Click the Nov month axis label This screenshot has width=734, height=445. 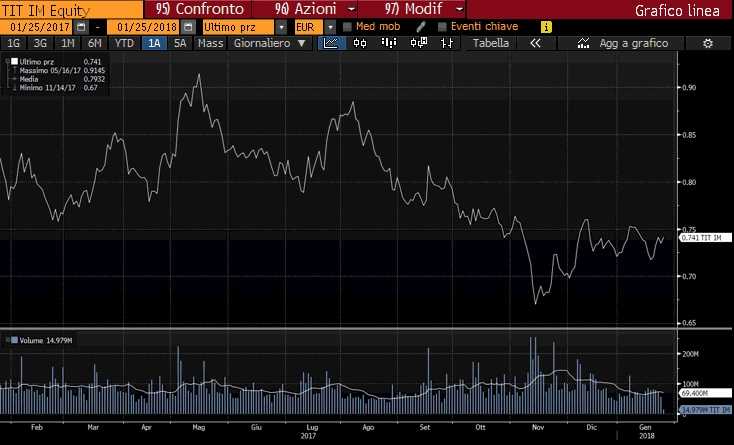click(x=538, y=427)
